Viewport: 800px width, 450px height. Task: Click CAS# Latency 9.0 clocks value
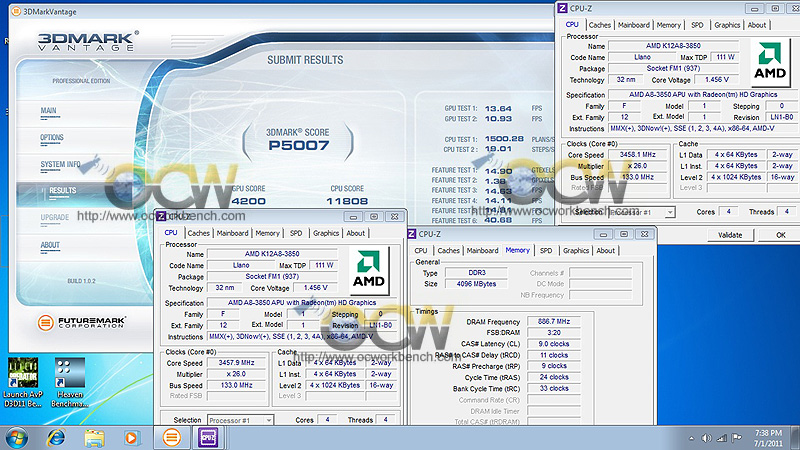point(554,344)
